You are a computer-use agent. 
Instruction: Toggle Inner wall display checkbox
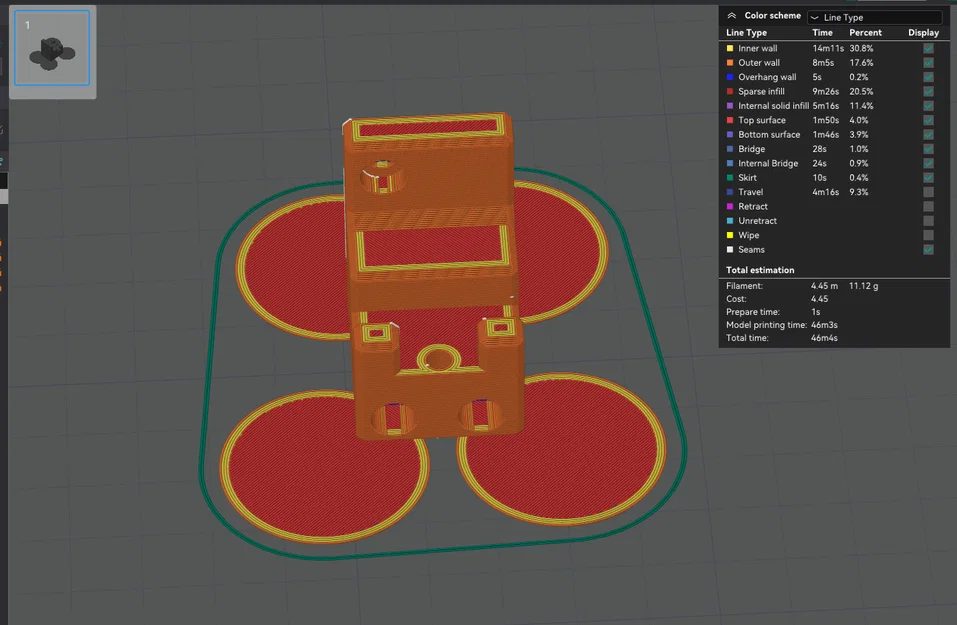coord(928,48)
